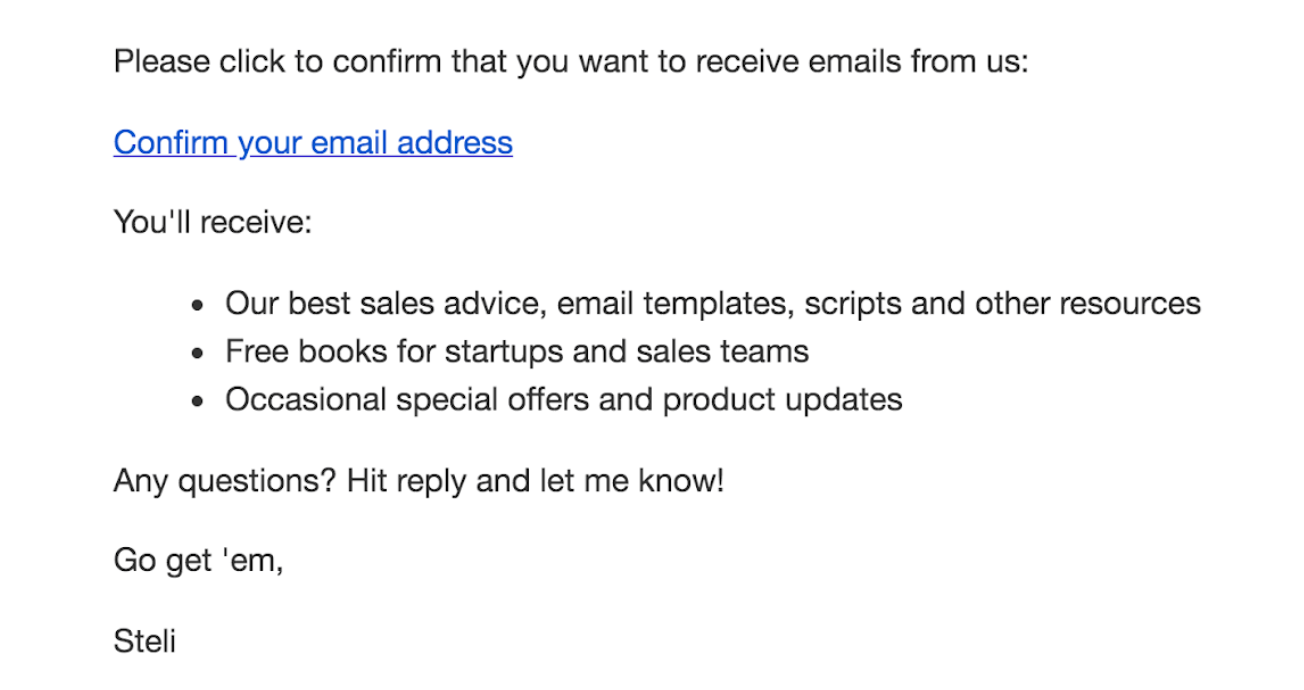Image resolution: width=1304 pixels, height=690 pixels.
Task: Click the 'Hit reply and let me know!' text
Action: pyautogui.click(x=535, y=481)
